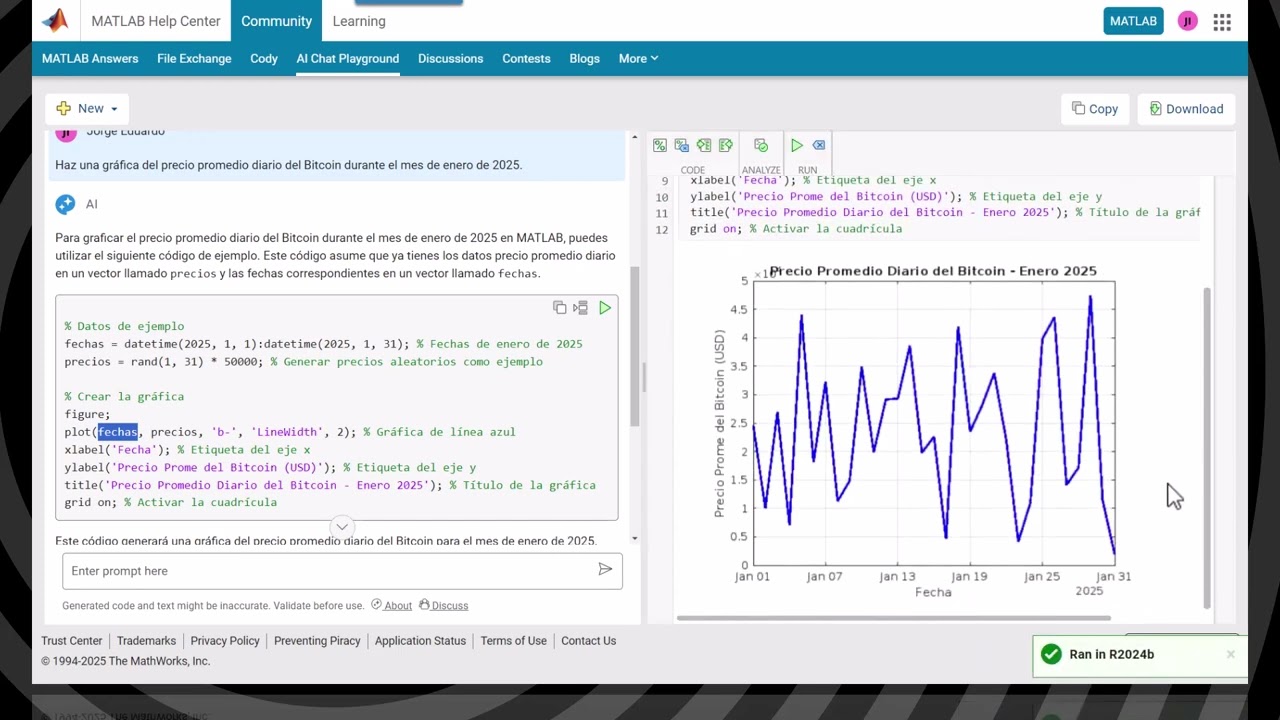Open the user profile avatar in header

(1187, 21)
